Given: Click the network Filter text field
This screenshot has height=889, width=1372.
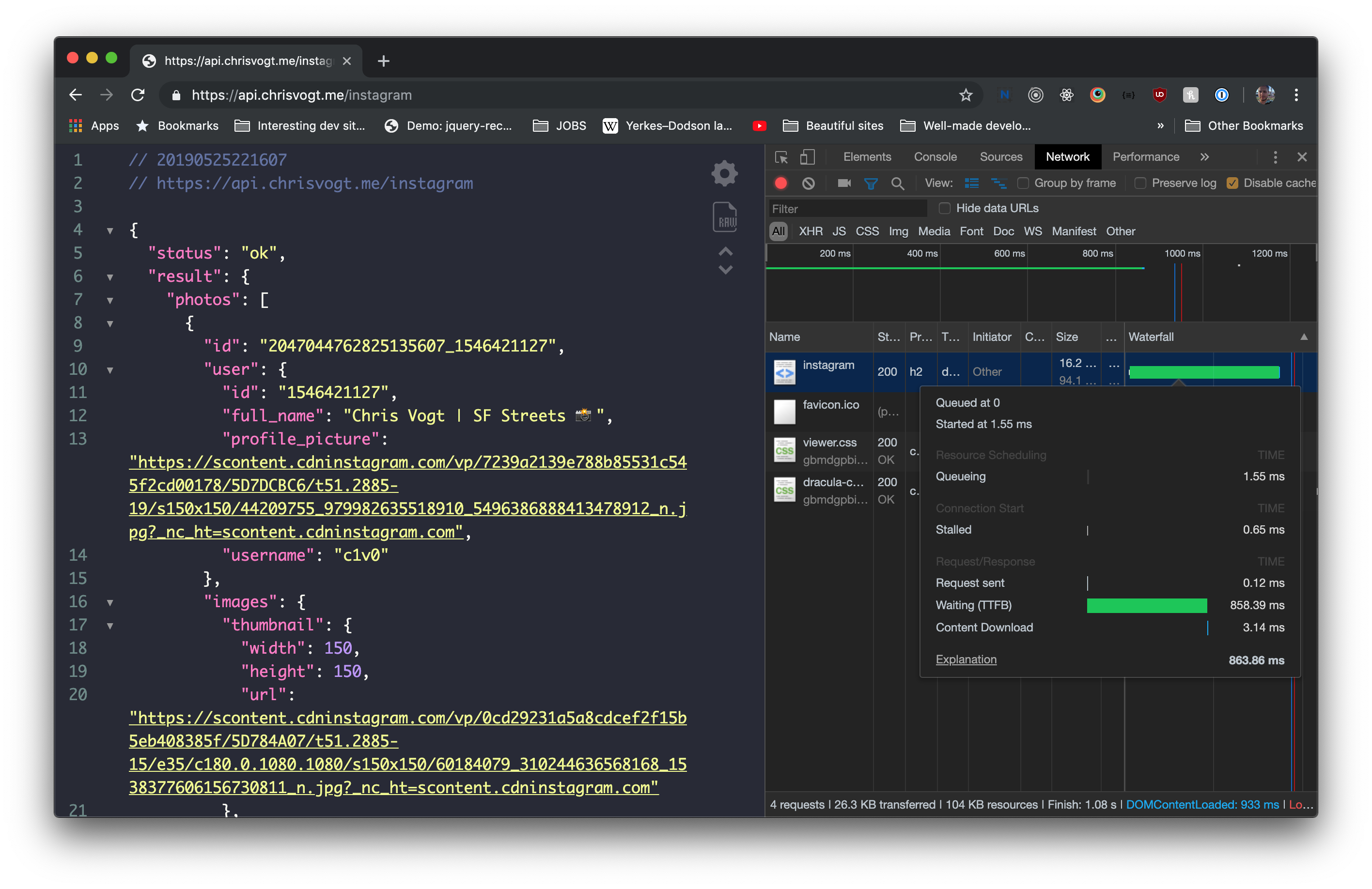Looking at the screenshot, I should point(846,209).
